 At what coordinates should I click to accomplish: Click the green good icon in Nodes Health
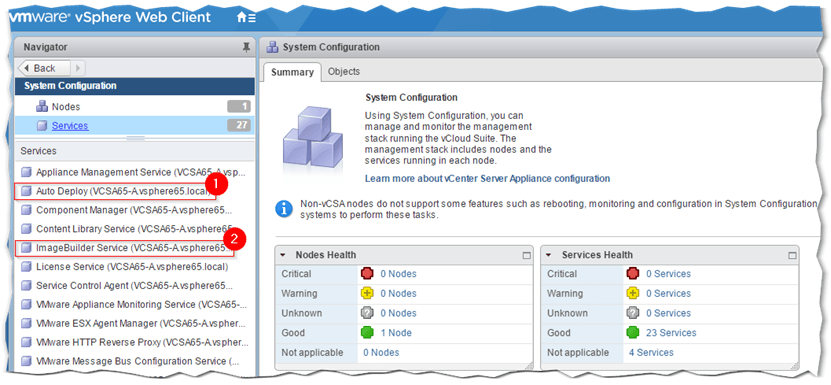point(367,333)
